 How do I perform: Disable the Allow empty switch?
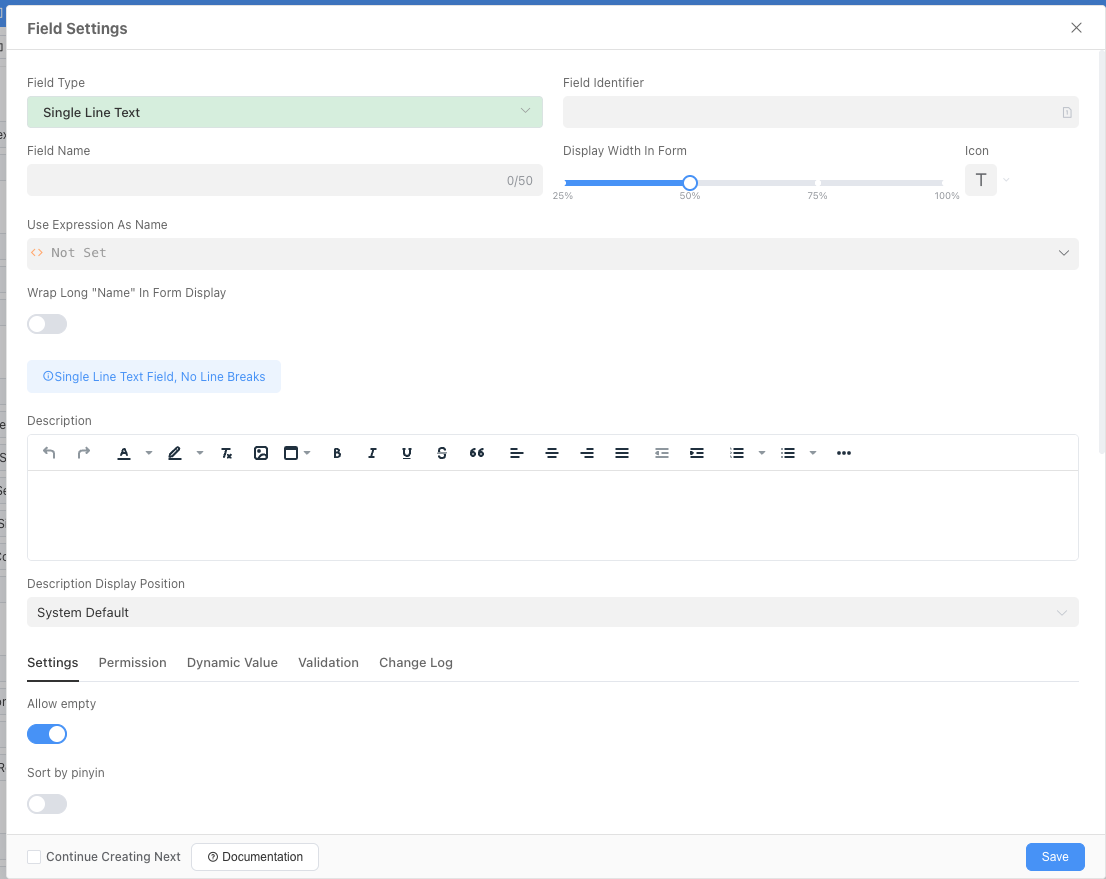click(x=47, y=734)
